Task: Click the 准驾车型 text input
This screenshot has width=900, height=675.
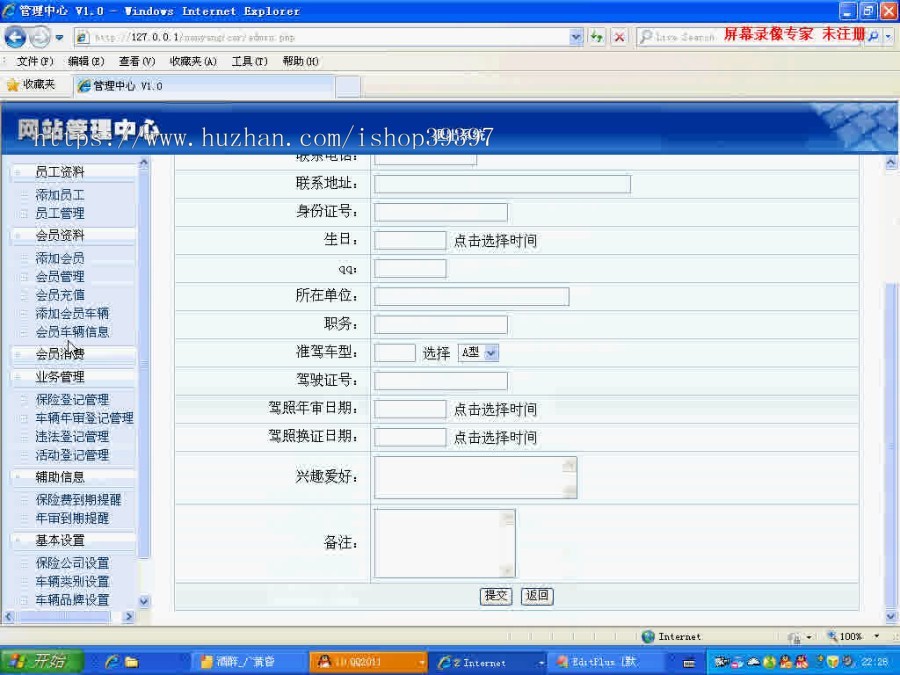Action: (x=395, y=353)
